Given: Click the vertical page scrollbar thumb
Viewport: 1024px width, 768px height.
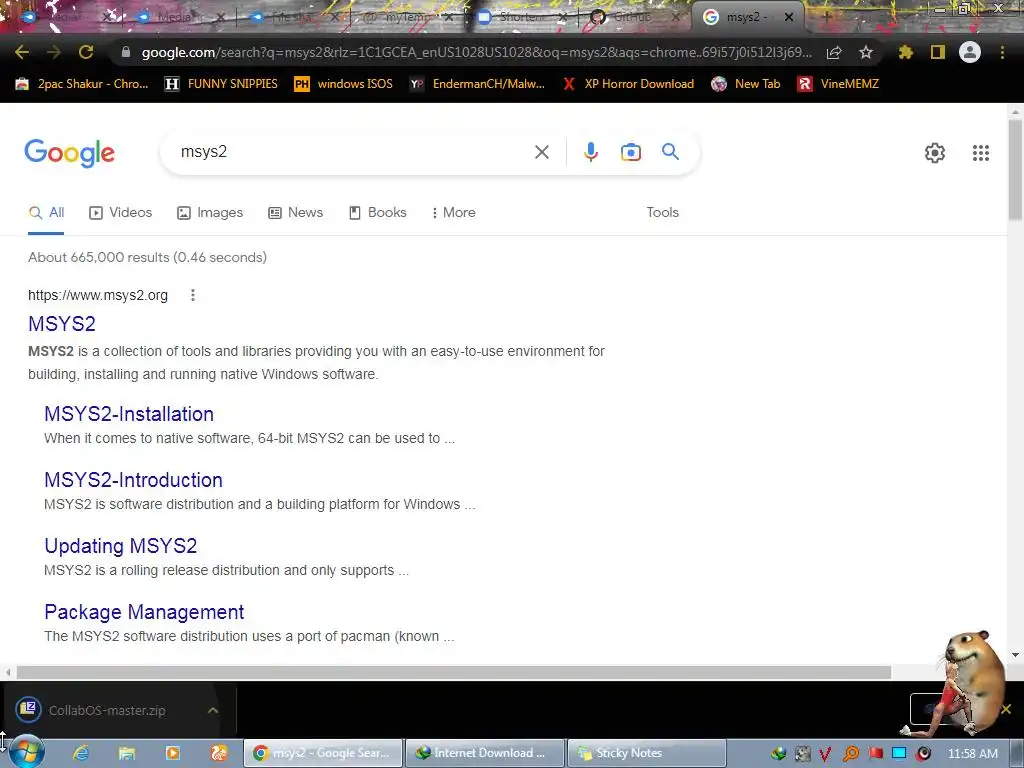Looking at the screenshot, I should 1015,170.
